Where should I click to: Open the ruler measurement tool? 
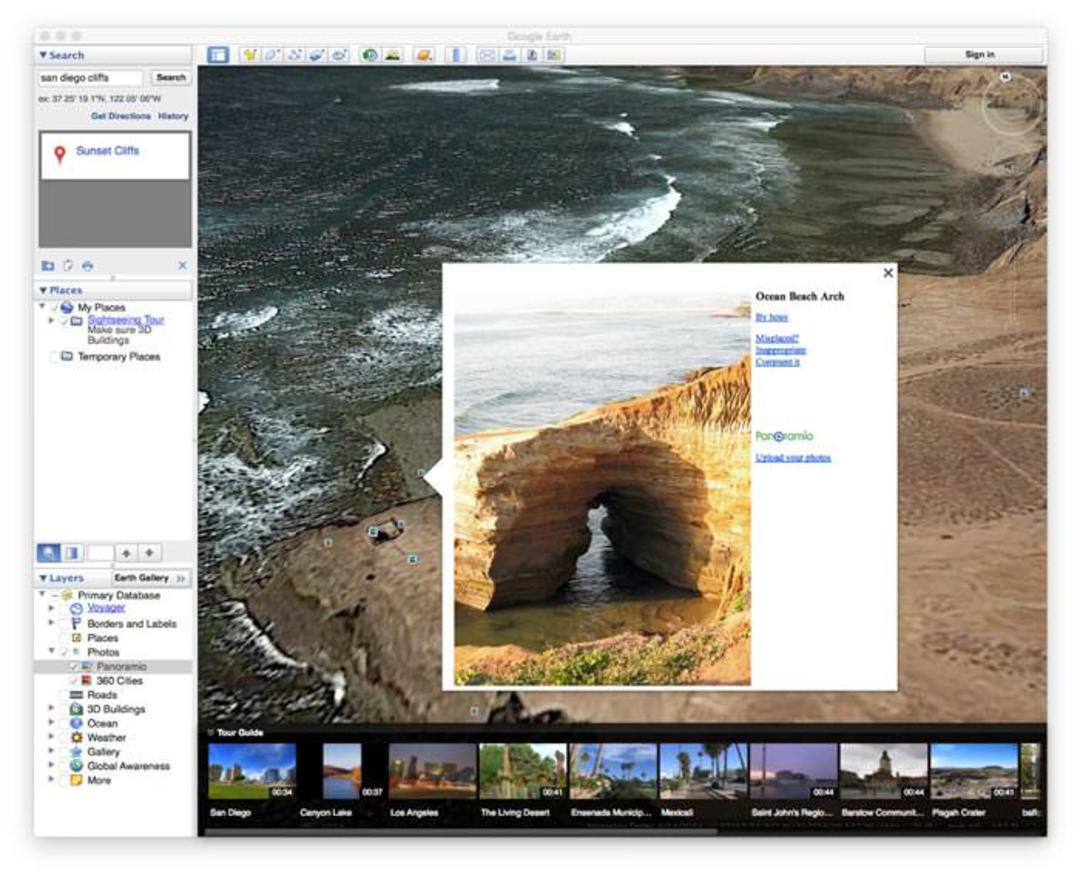pos(456,55)
